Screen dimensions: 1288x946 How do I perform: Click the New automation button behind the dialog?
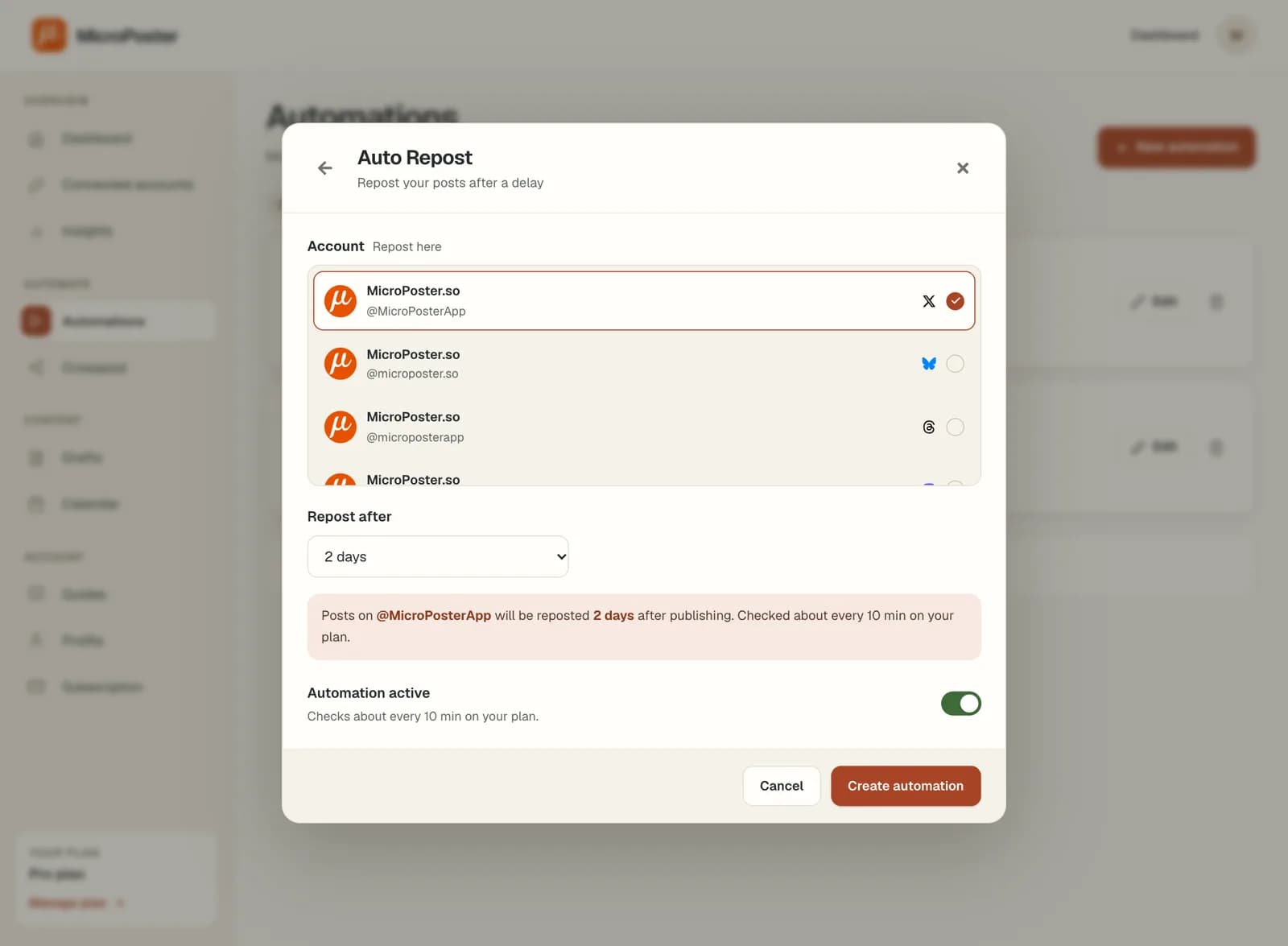click(1176, 147)
